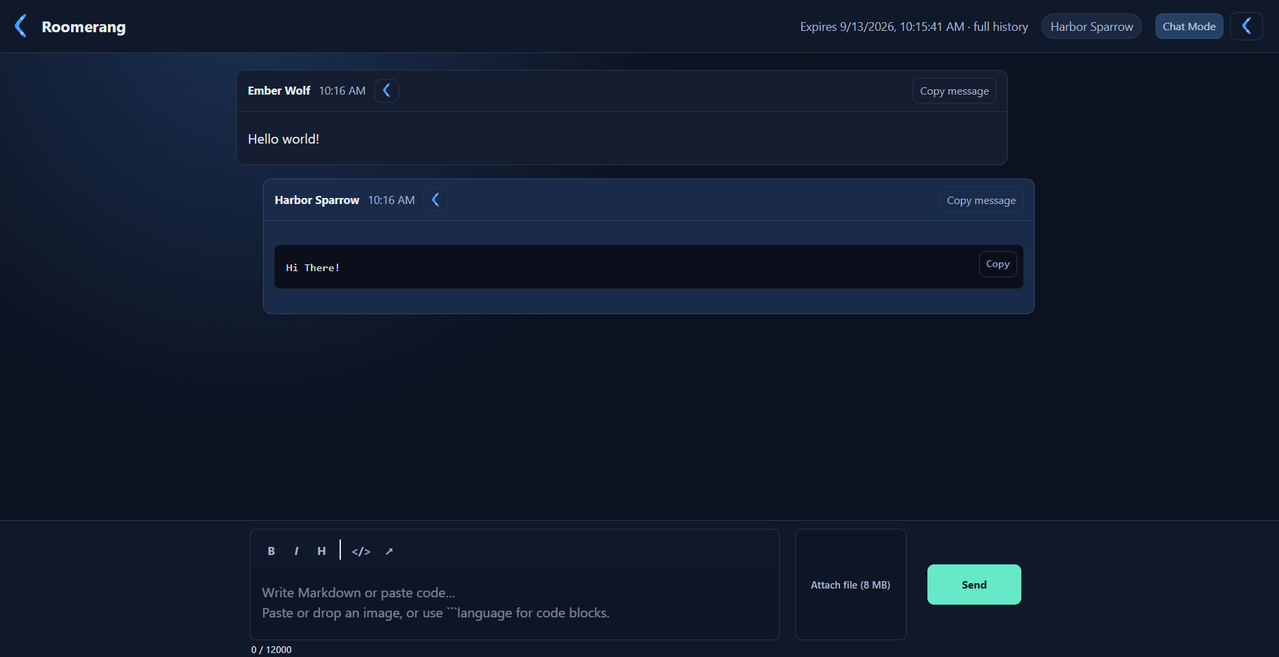The width and height of the screenshot is (1279, 657).
Task: Click the Ember Wolf sender name
Action: (279, 91)
